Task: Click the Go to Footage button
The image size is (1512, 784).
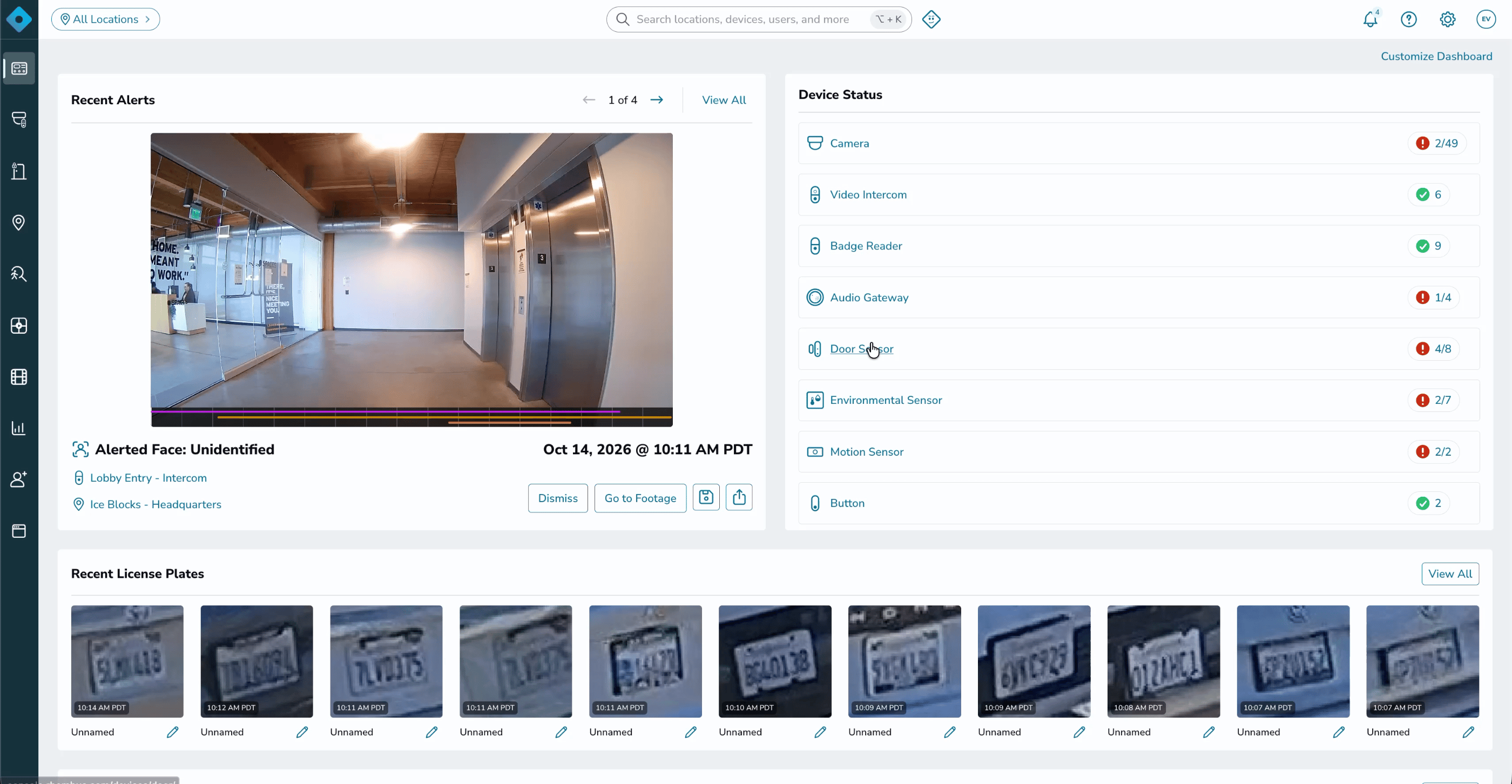Action: point(640,498)
